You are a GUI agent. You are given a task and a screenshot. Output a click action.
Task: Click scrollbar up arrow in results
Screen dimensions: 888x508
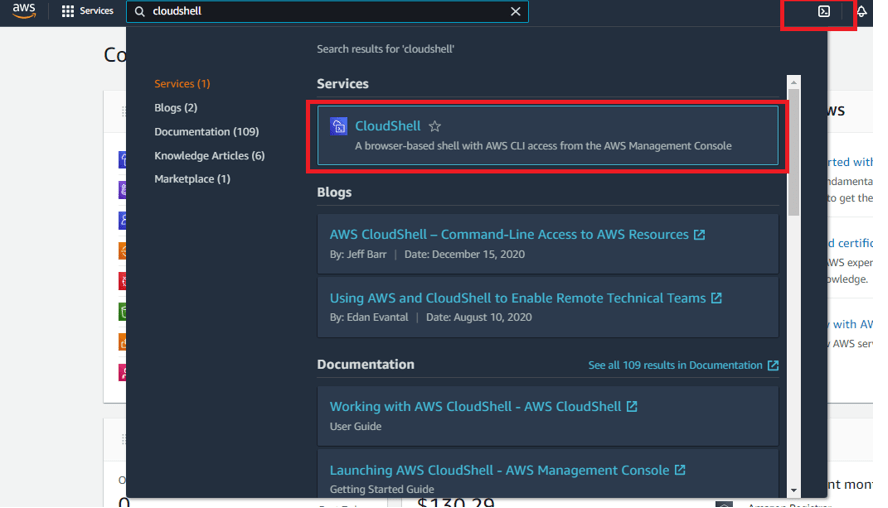pos(794,82)
